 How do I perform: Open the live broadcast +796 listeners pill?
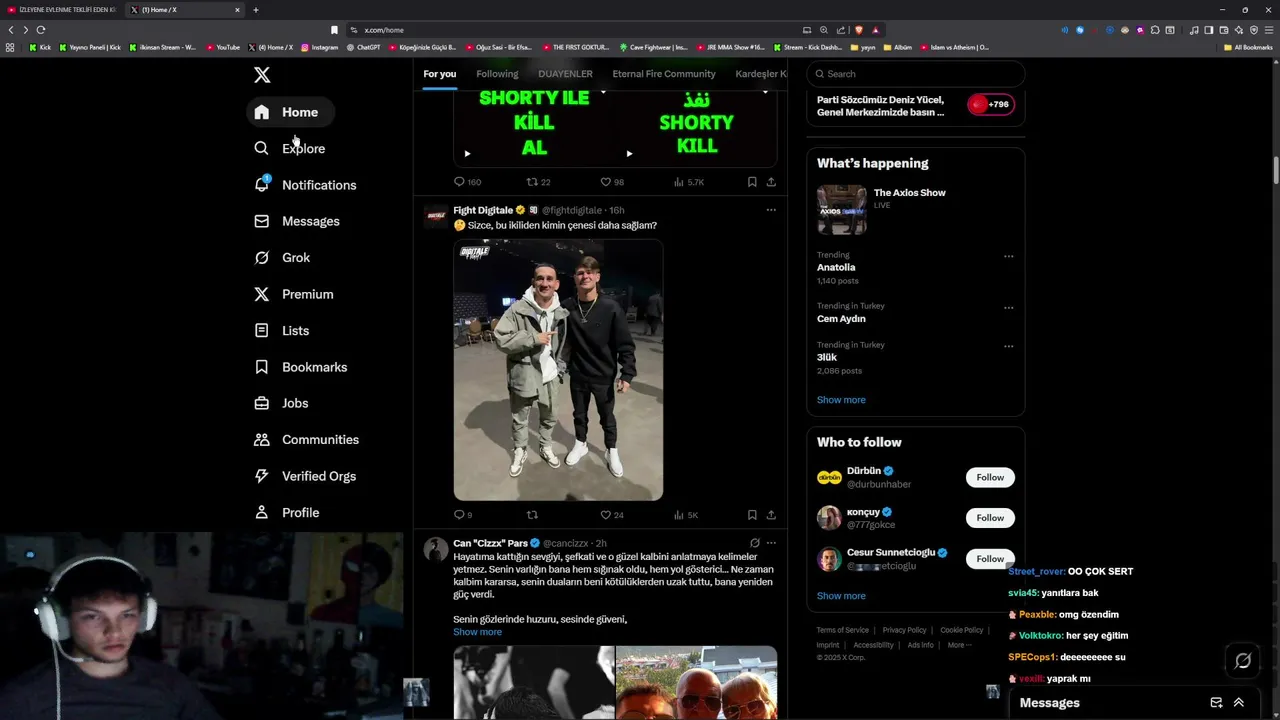(990, 104)
